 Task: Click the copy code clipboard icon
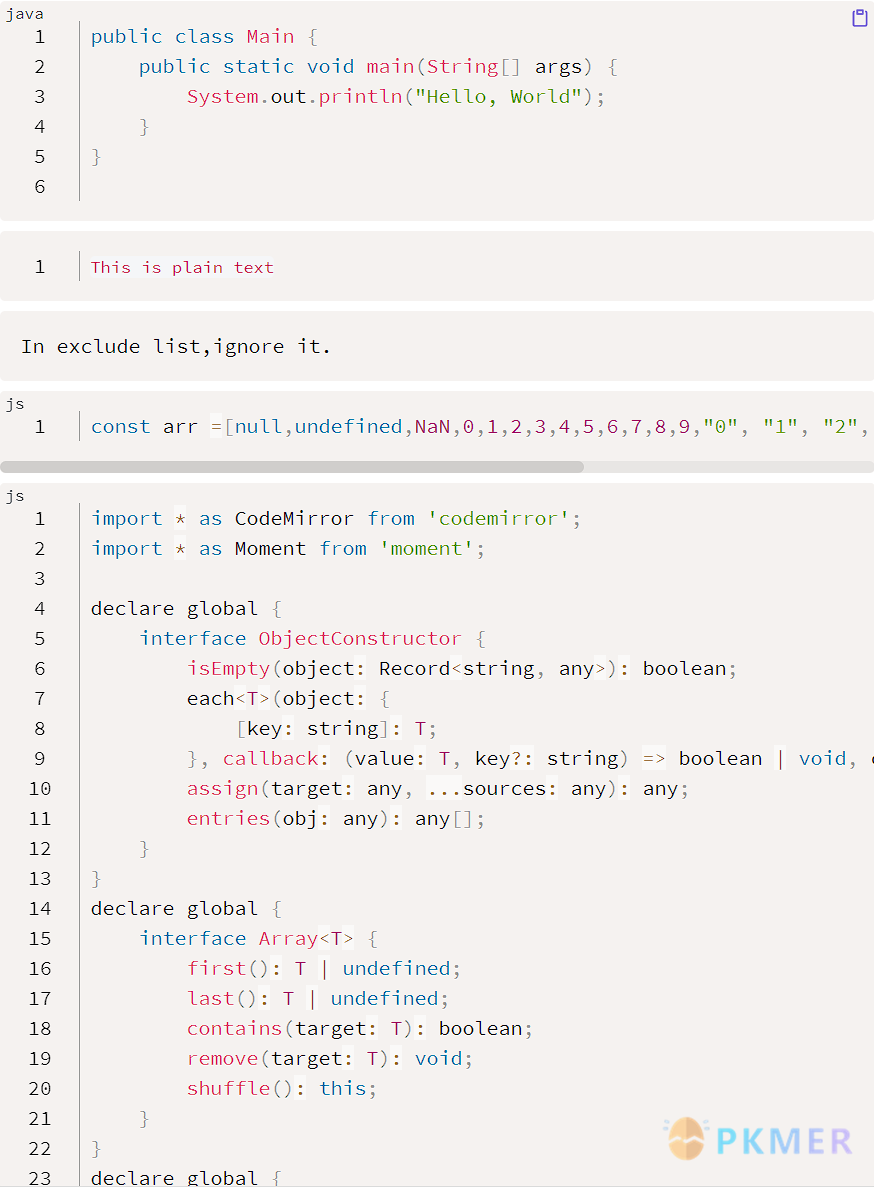click(x=859, y=18)
